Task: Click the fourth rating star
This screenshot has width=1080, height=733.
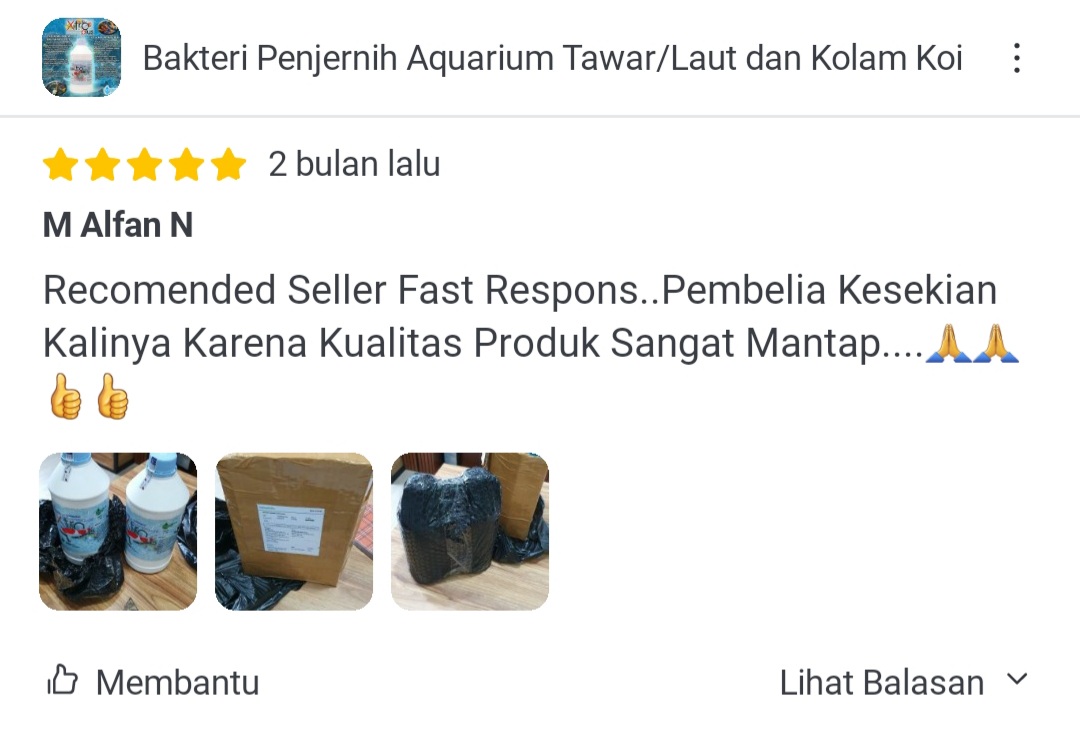Action: (187, 165)
